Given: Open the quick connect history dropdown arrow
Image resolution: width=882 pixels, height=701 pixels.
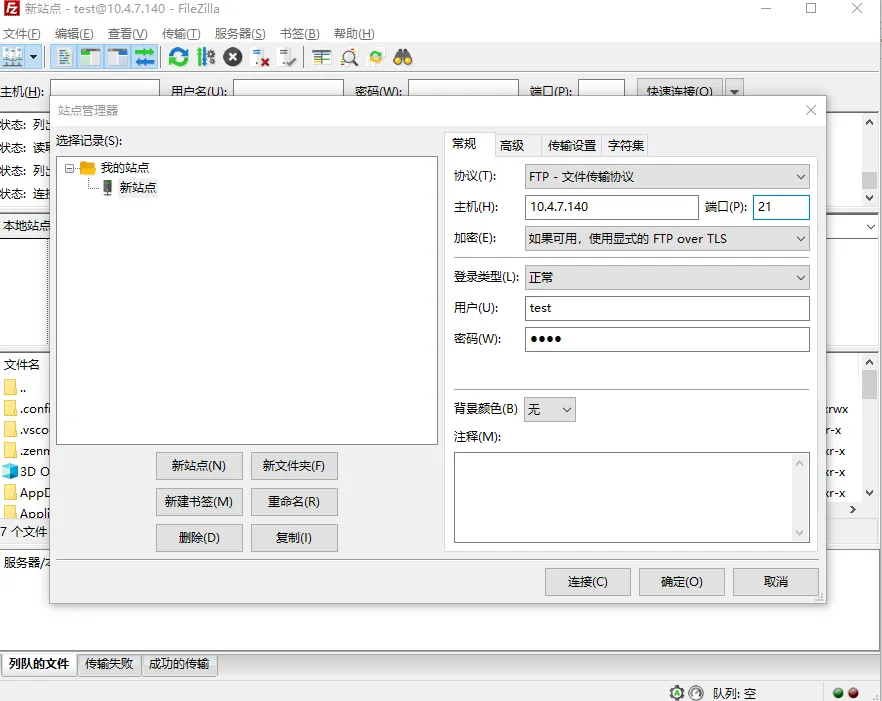Looking at the screenshot, I should click(734, 90).
